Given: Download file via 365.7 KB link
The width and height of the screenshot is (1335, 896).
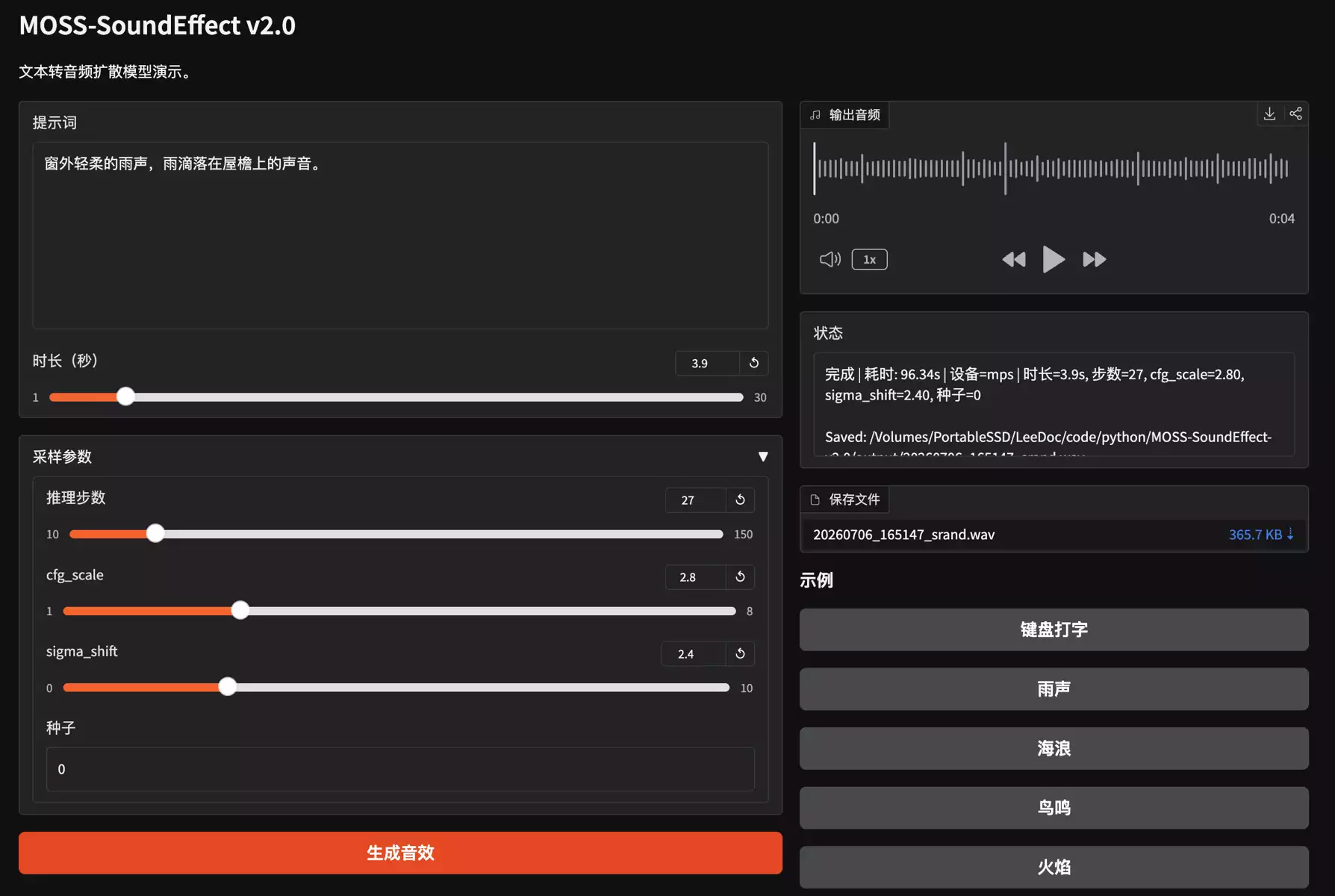Looking at the screenshot, I should (1261, 535).
